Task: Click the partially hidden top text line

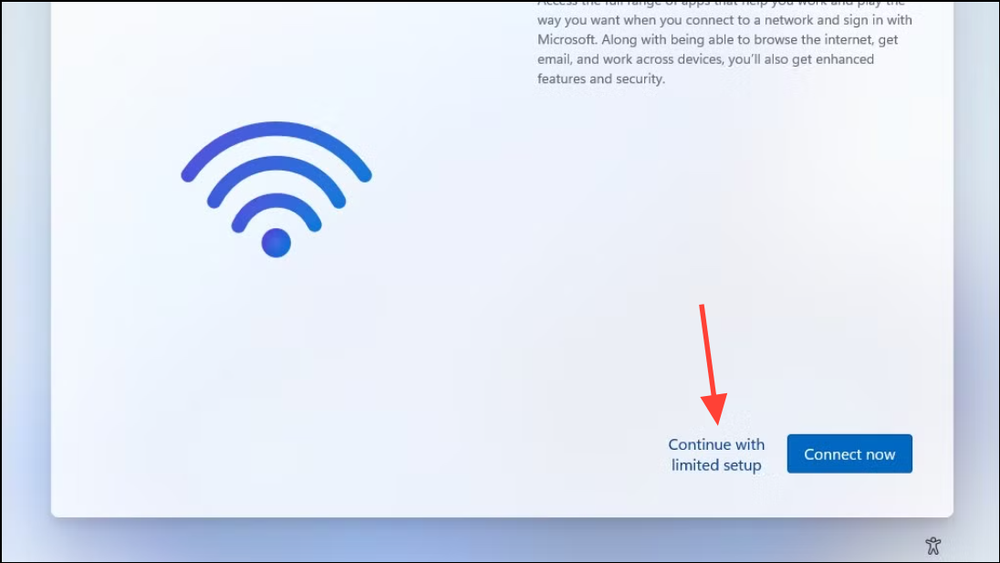Action: [721, 3]
